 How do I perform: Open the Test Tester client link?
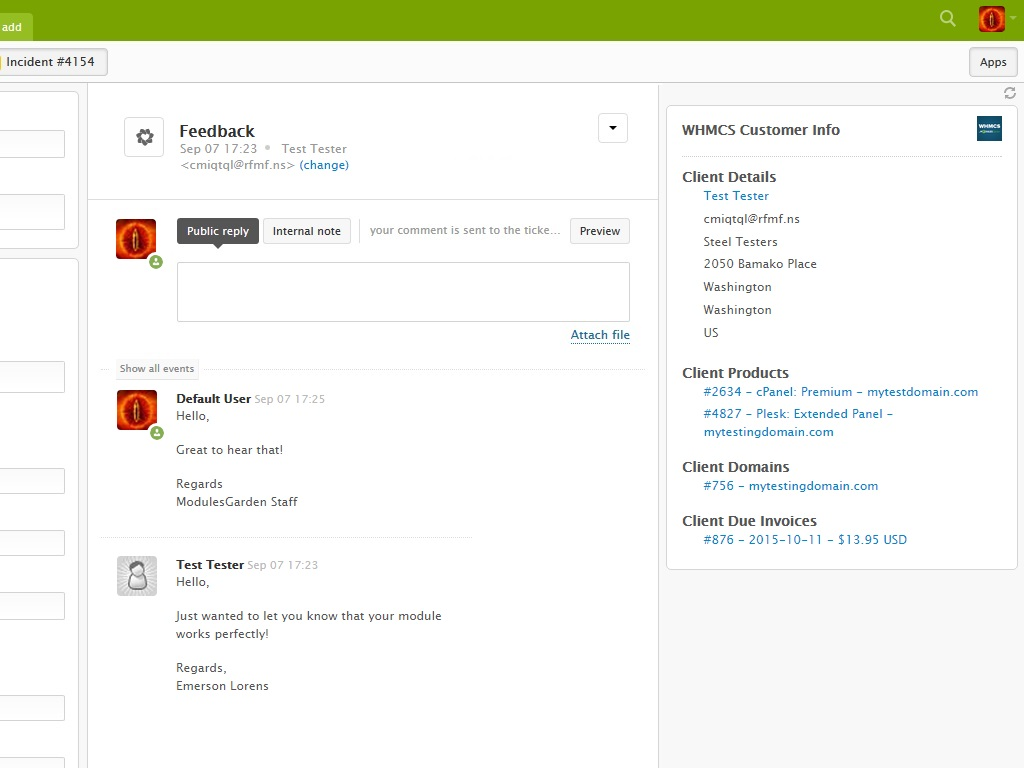[736, 196]
